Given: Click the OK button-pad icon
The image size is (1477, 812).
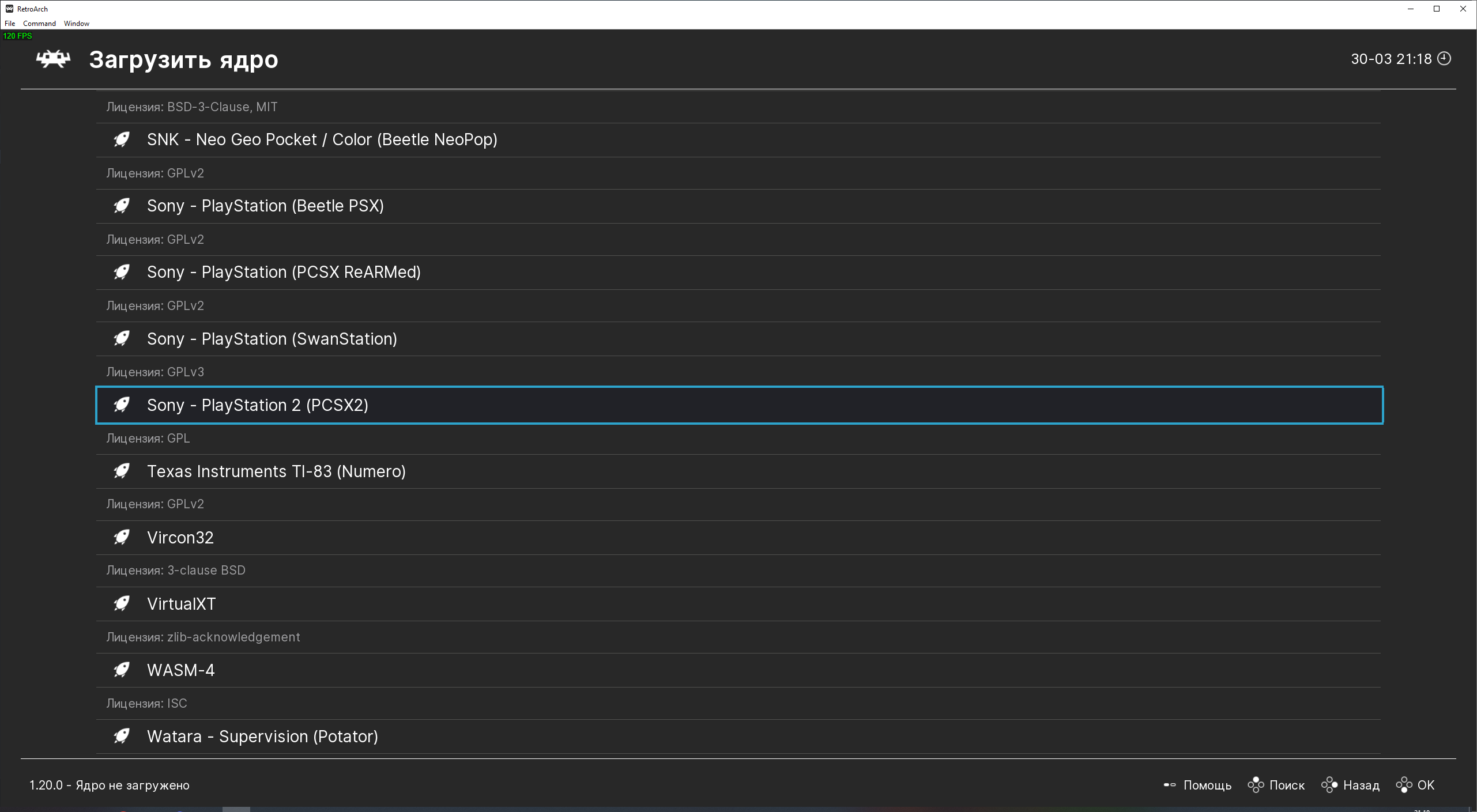Looking at the screenshot, I should 1404,785.
